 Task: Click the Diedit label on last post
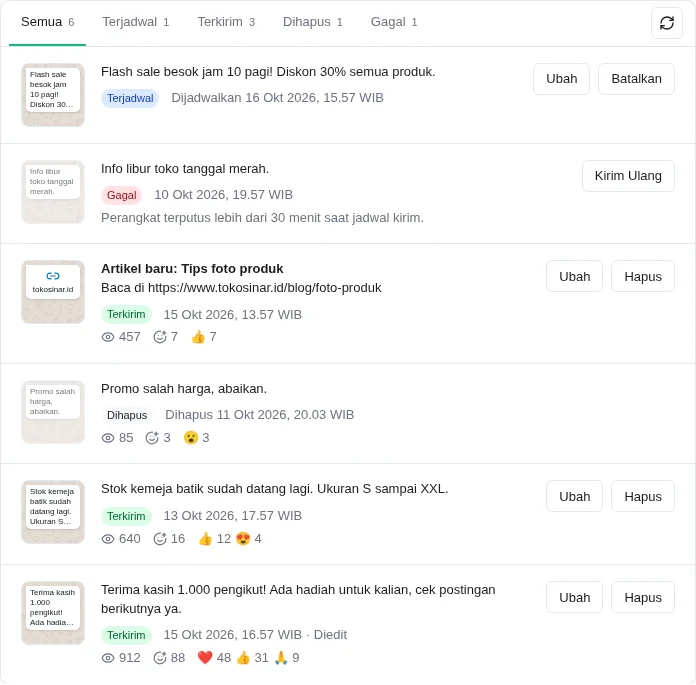[x=330, y=635]
